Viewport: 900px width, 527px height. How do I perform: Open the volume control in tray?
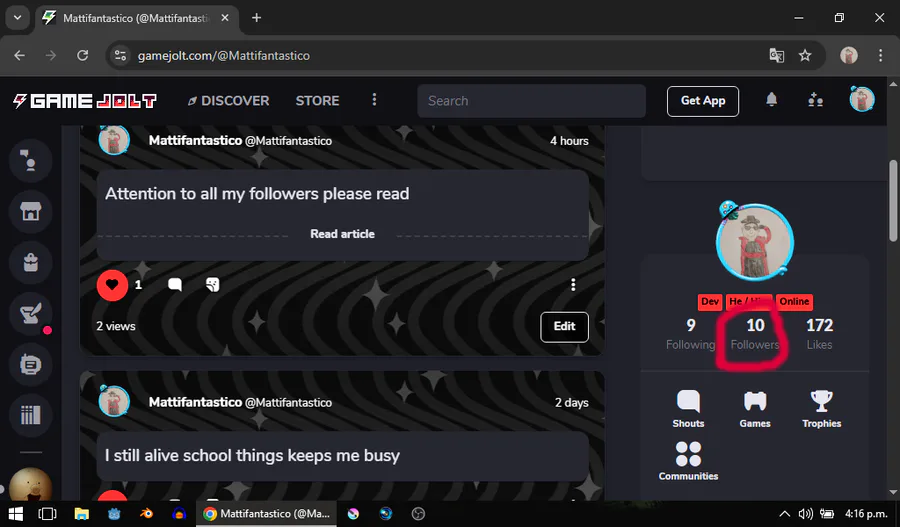pos(806,514)
